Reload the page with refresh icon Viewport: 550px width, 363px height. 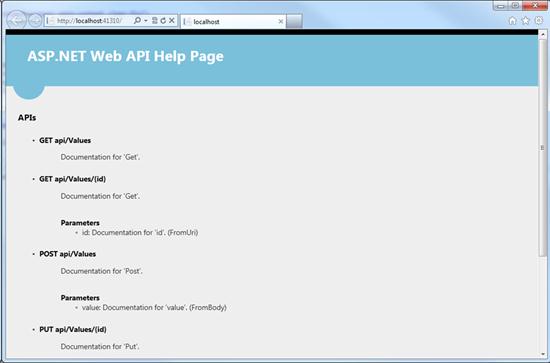[163, 21]
